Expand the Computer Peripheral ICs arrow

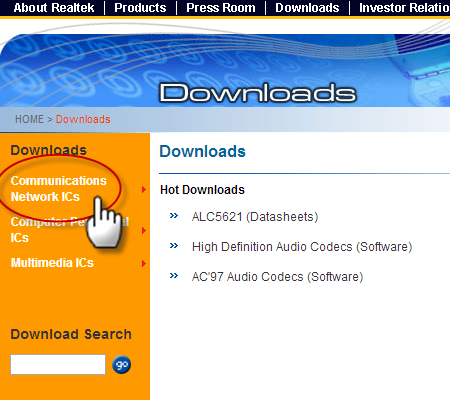[x=144, y=231]
